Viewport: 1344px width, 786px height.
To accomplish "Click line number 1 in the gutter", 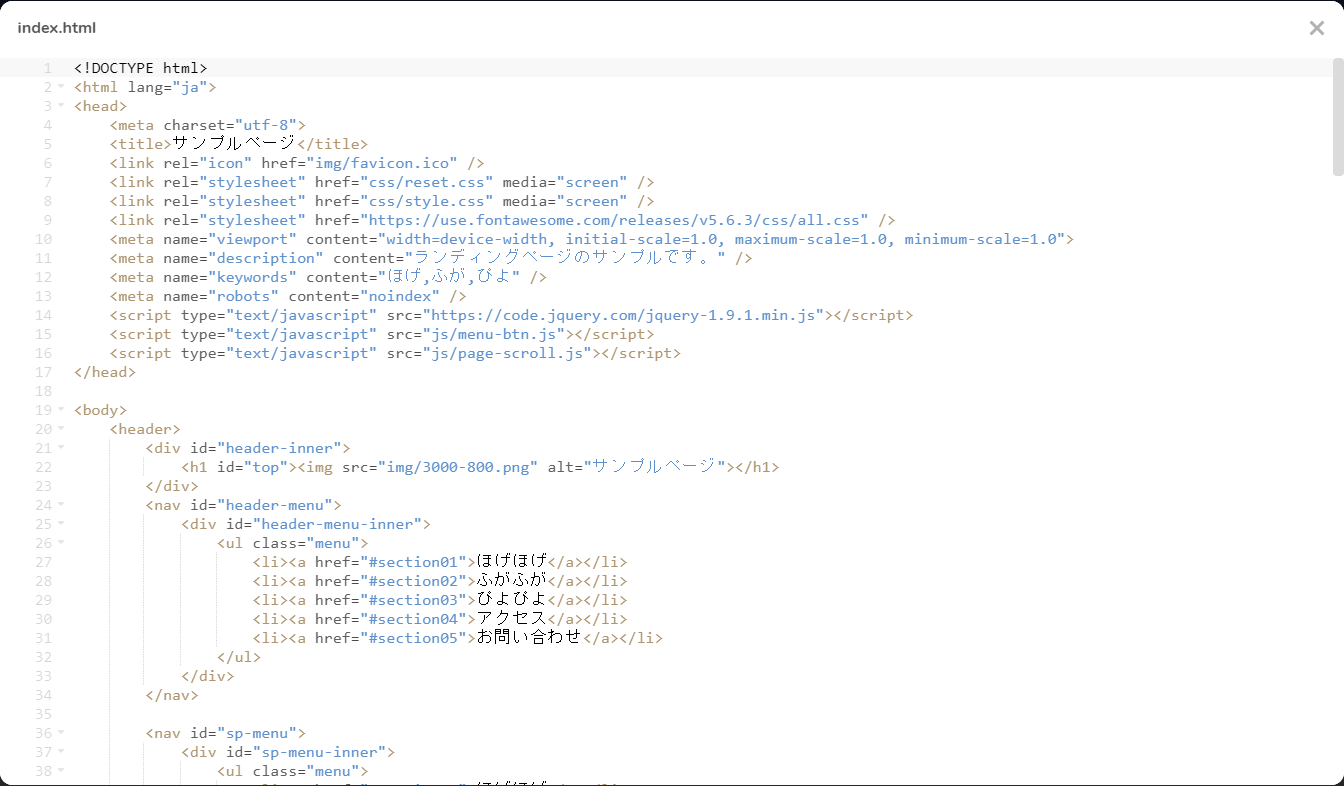I will click(47, 68).
